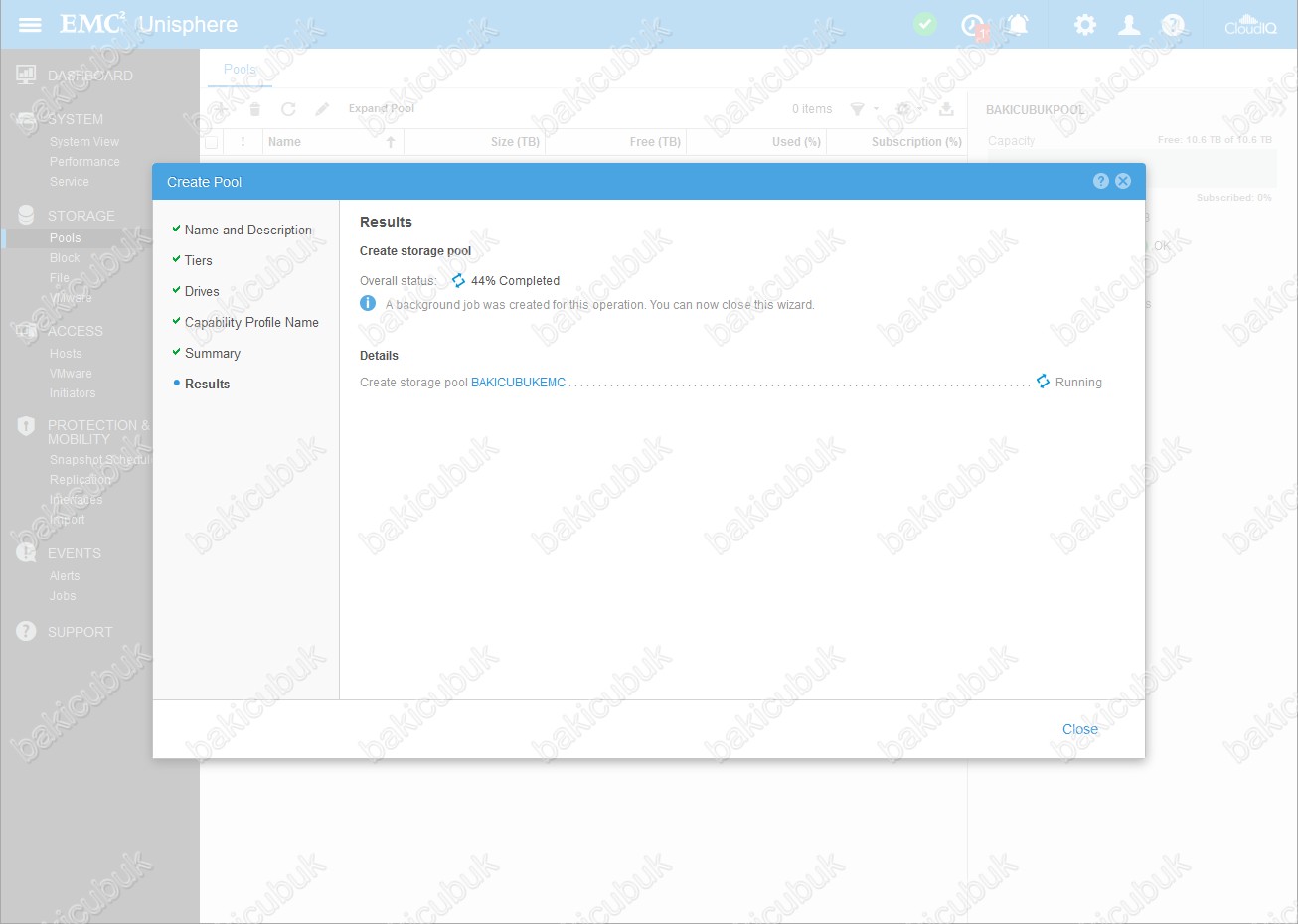Open Initiators in the sidebar
Viewport: 1298px width, 924px height.
[73, 393]
